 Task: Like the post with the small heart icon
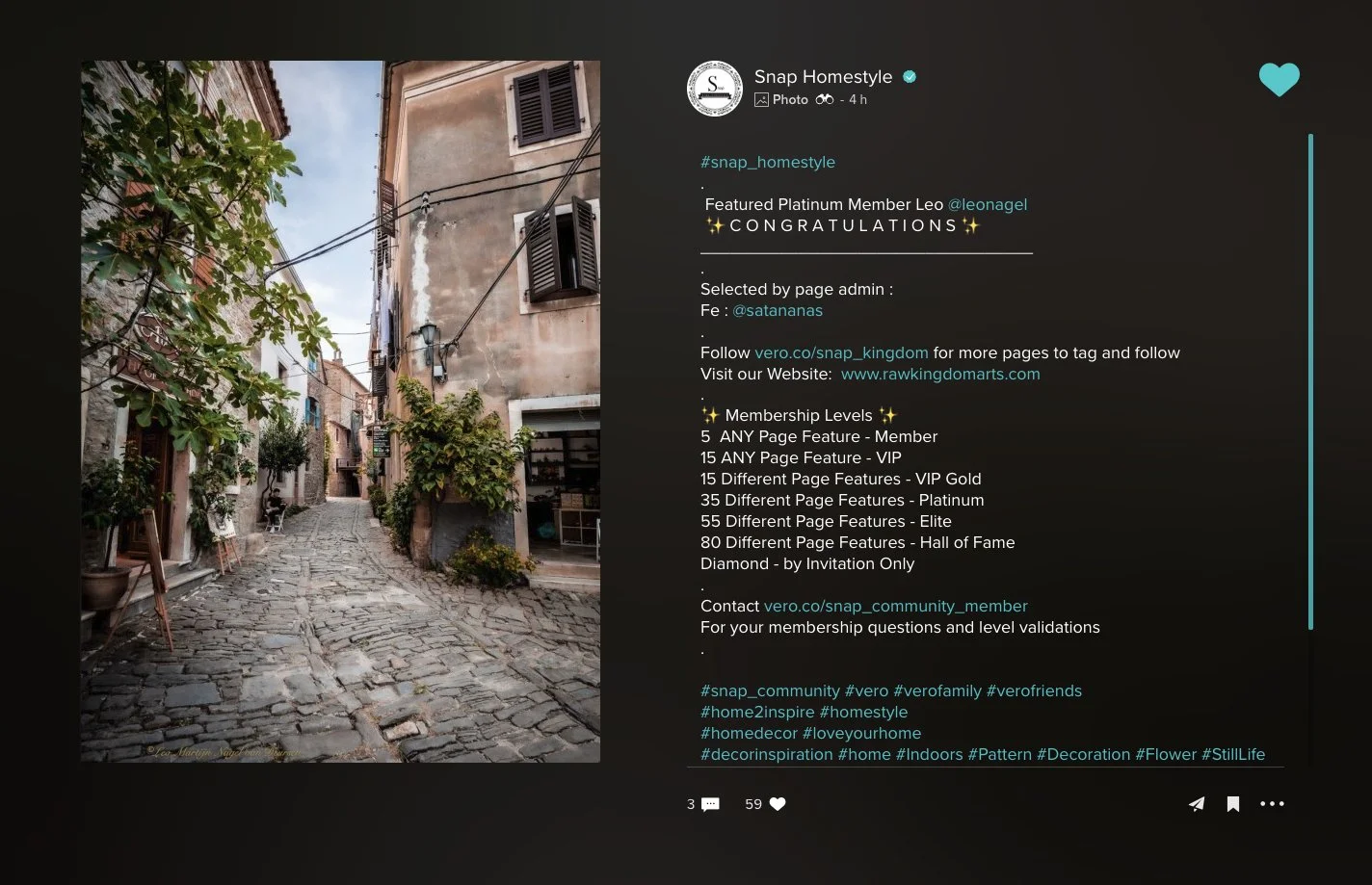[778, 804]
